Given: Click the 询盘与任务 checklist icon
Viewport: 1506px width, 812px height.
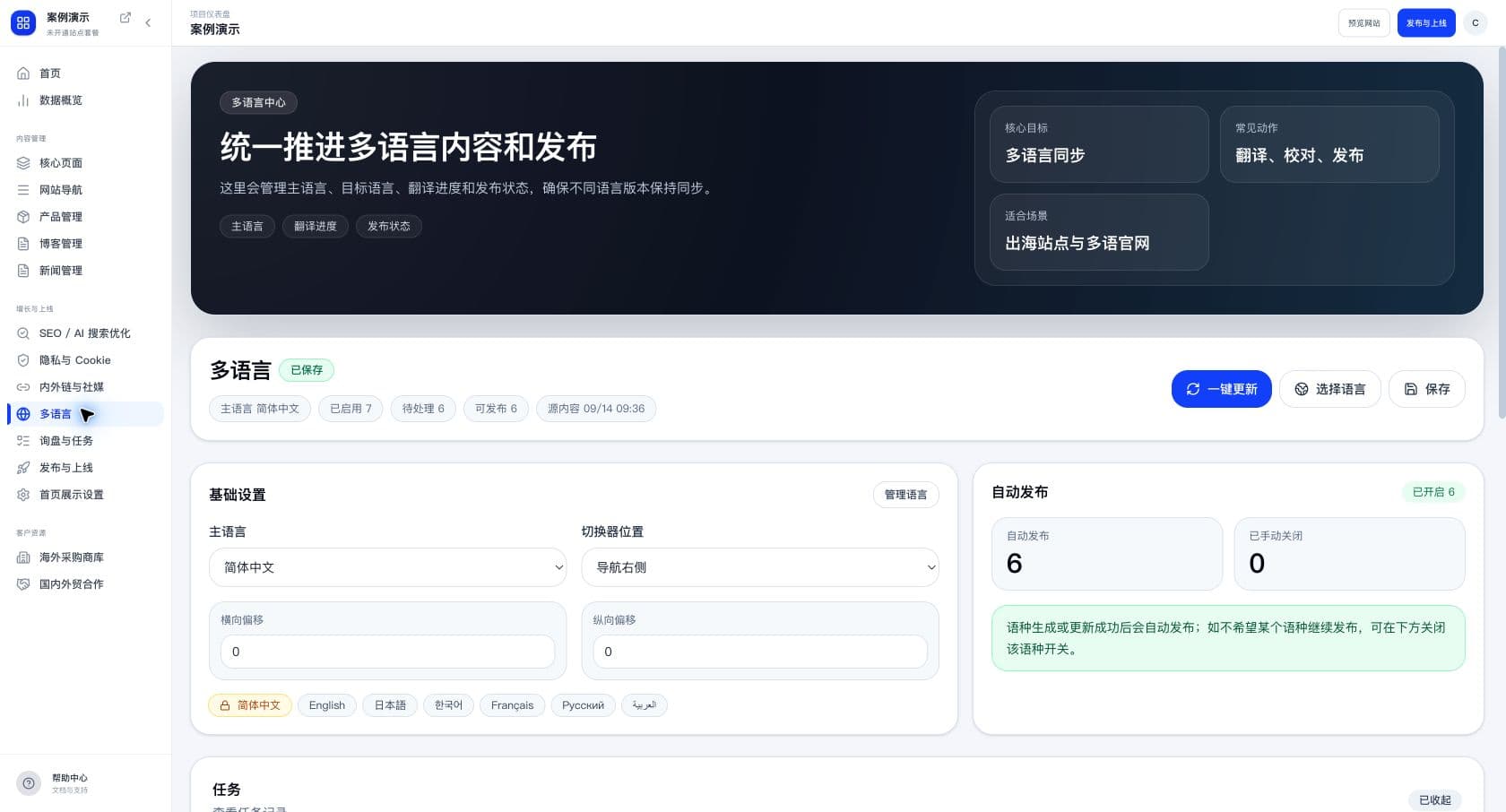Looking at the screenshot, I should pos(23,441).
